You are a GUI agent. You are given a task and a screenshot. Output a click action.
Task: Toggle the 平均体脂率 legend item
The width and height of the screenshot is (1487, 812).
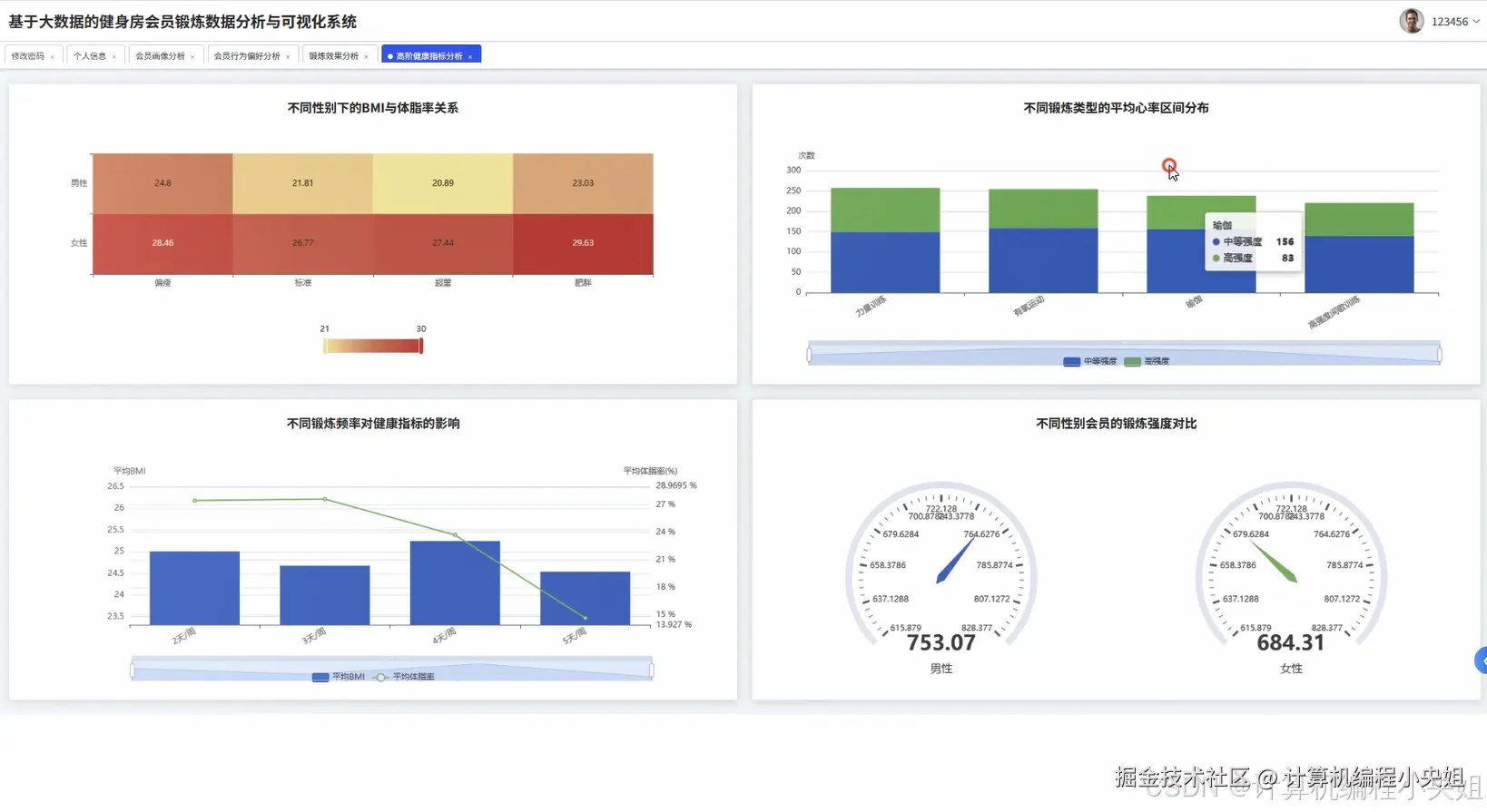point(405,677)
